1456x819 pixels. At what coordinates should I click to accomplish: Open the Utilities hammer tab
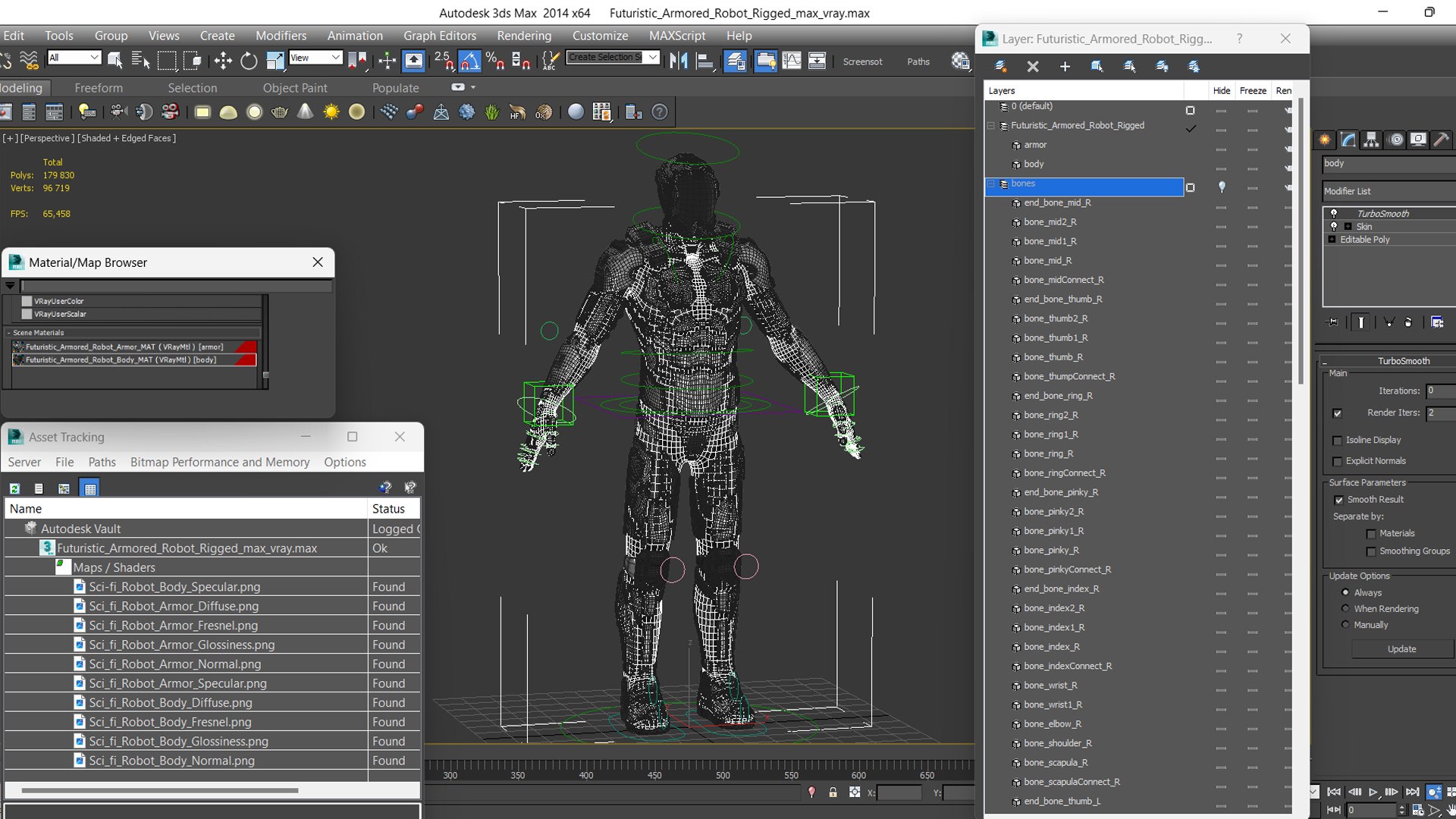pos(1442,140)
